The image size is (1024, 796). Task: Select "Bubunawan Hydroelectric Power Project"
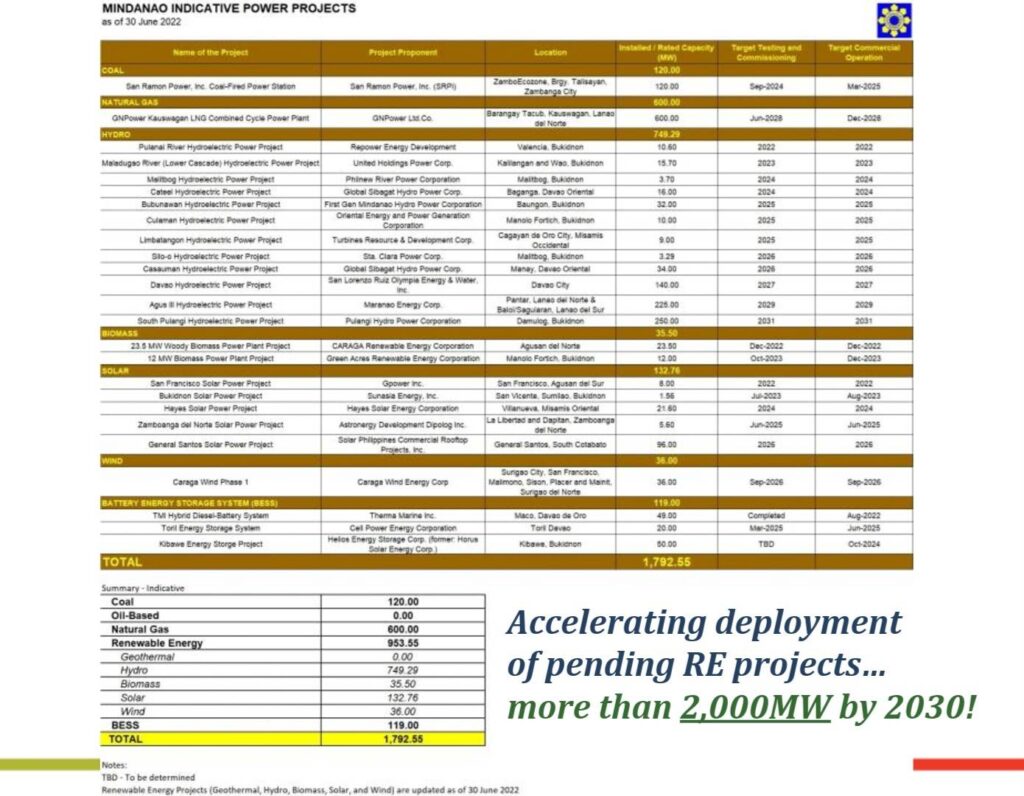click(x=210, y=204)
